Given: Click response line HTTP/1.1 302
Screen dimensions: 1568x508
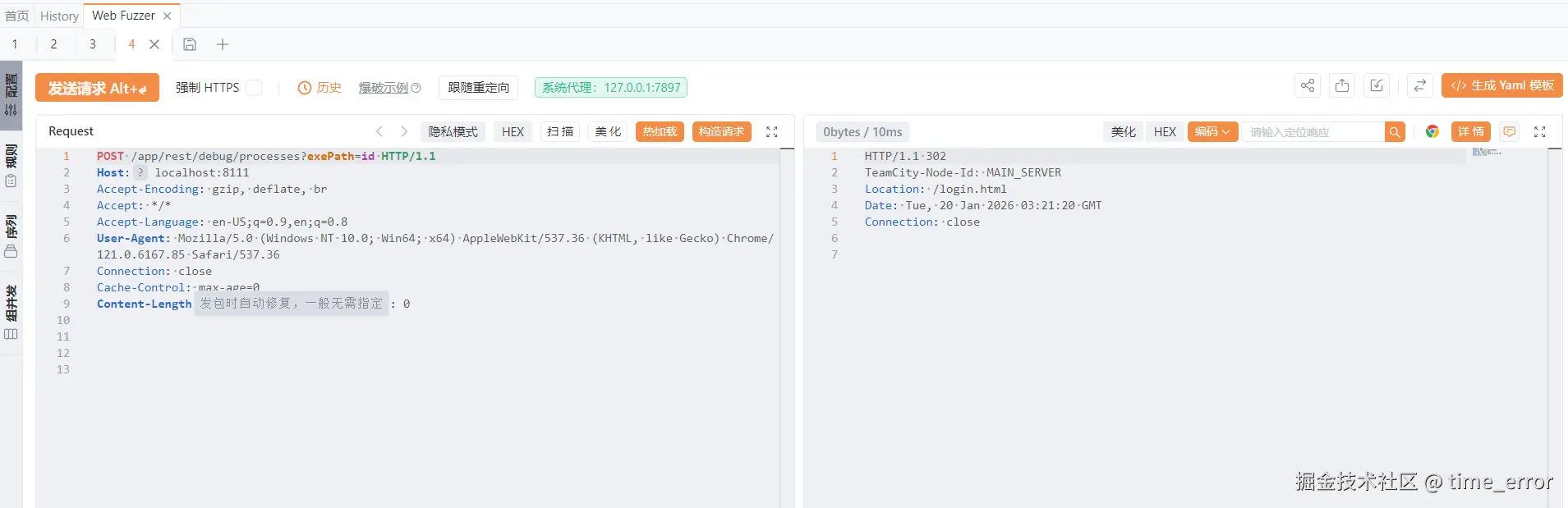Looking at the screenshot, I should (905, 156).
